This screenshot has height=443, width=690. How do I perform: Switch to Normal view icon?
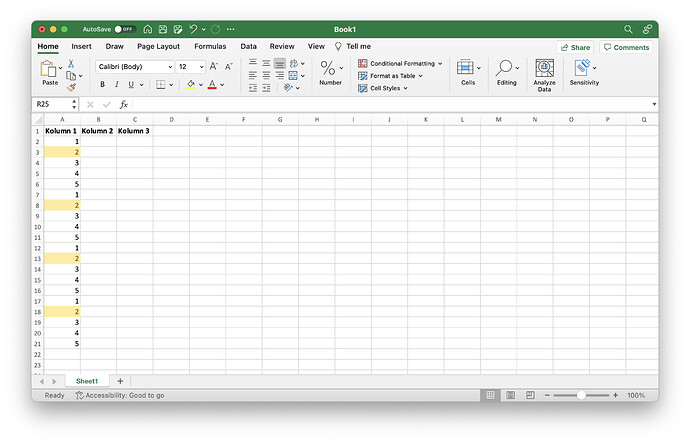pyautogui.click(x=490, y=395)
